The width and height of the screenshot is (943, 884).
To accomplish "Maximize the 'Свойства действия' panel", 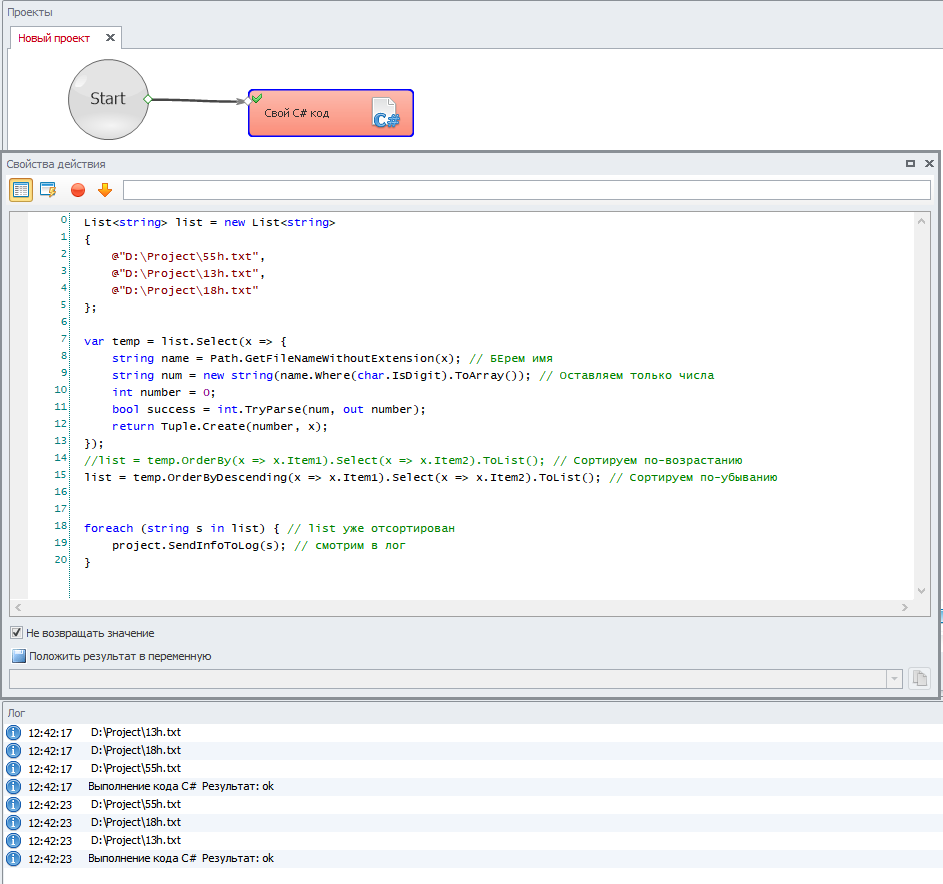I will click(x=910, y=163).
